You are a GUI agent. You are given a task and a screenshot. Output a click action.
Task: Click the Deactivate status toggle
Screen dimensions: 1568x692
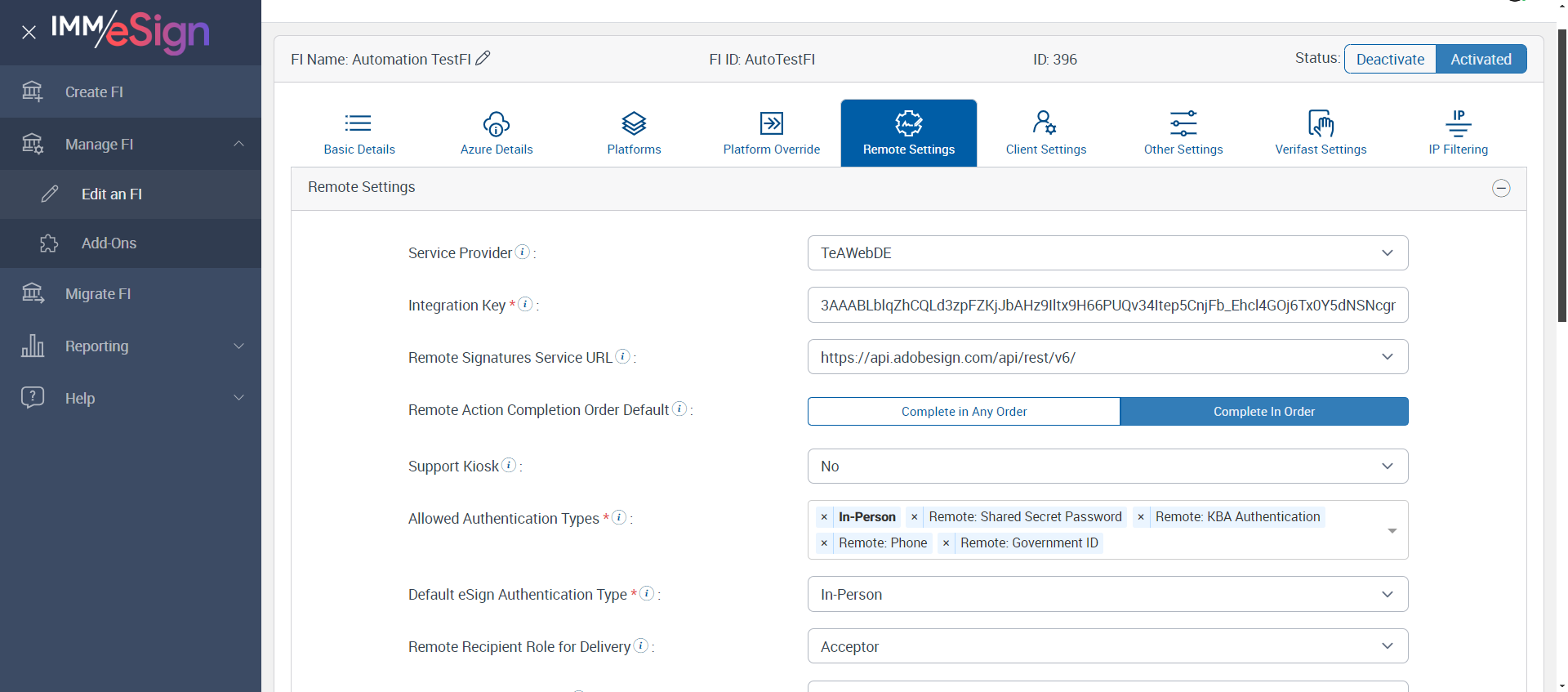(1390, 59)
